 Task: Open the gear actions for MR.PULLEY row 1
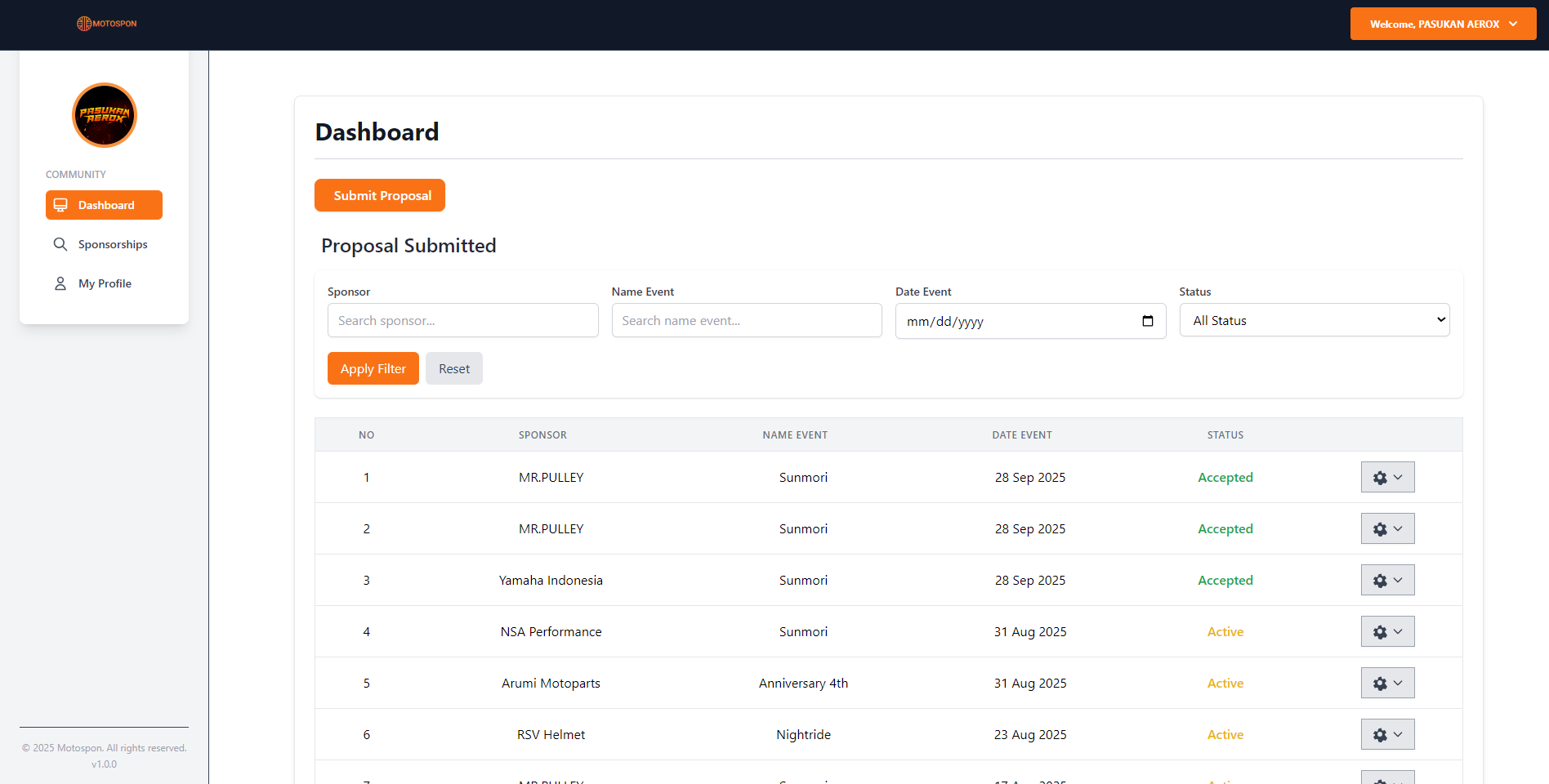tap(1381, 477)
